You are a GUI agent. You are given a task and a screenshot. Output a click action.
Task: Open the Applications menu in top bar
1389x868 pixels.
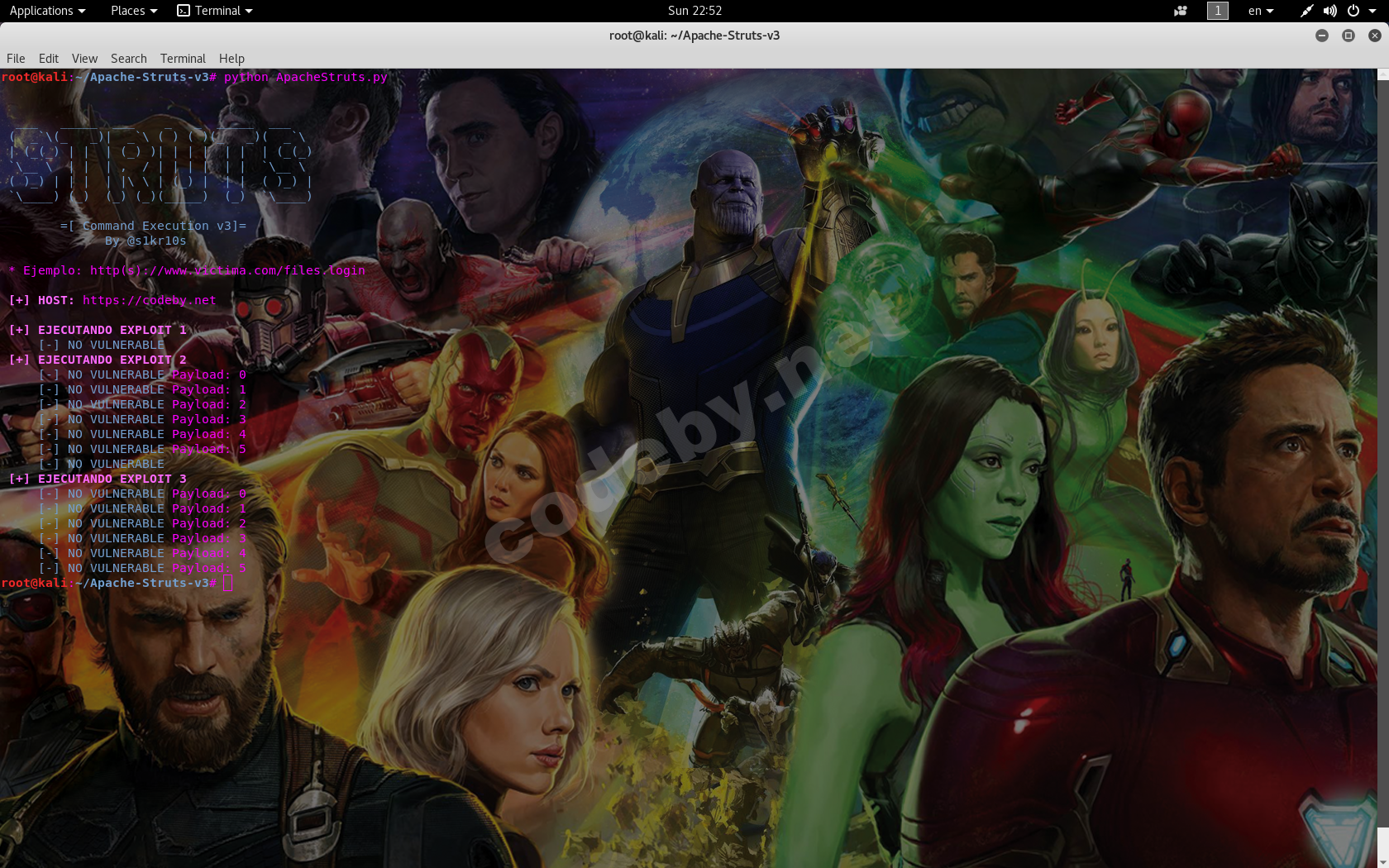(47, 11)
